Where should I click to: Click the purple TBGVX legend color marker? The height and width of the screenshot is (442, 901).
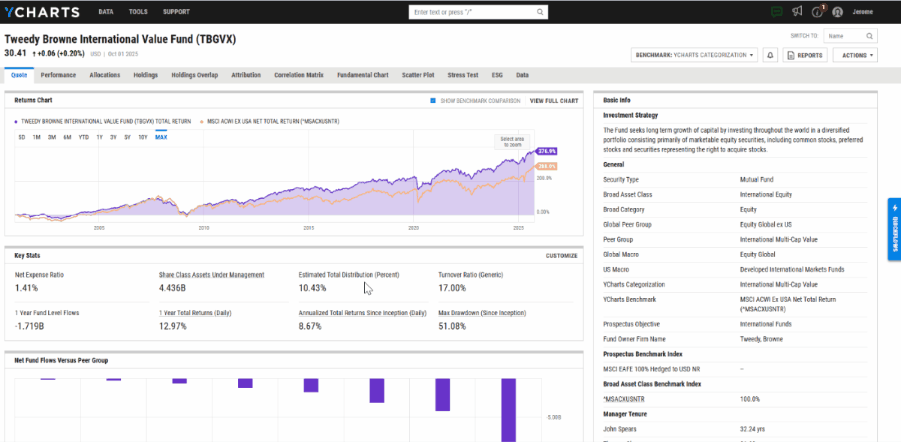click(x=14, y=120)
